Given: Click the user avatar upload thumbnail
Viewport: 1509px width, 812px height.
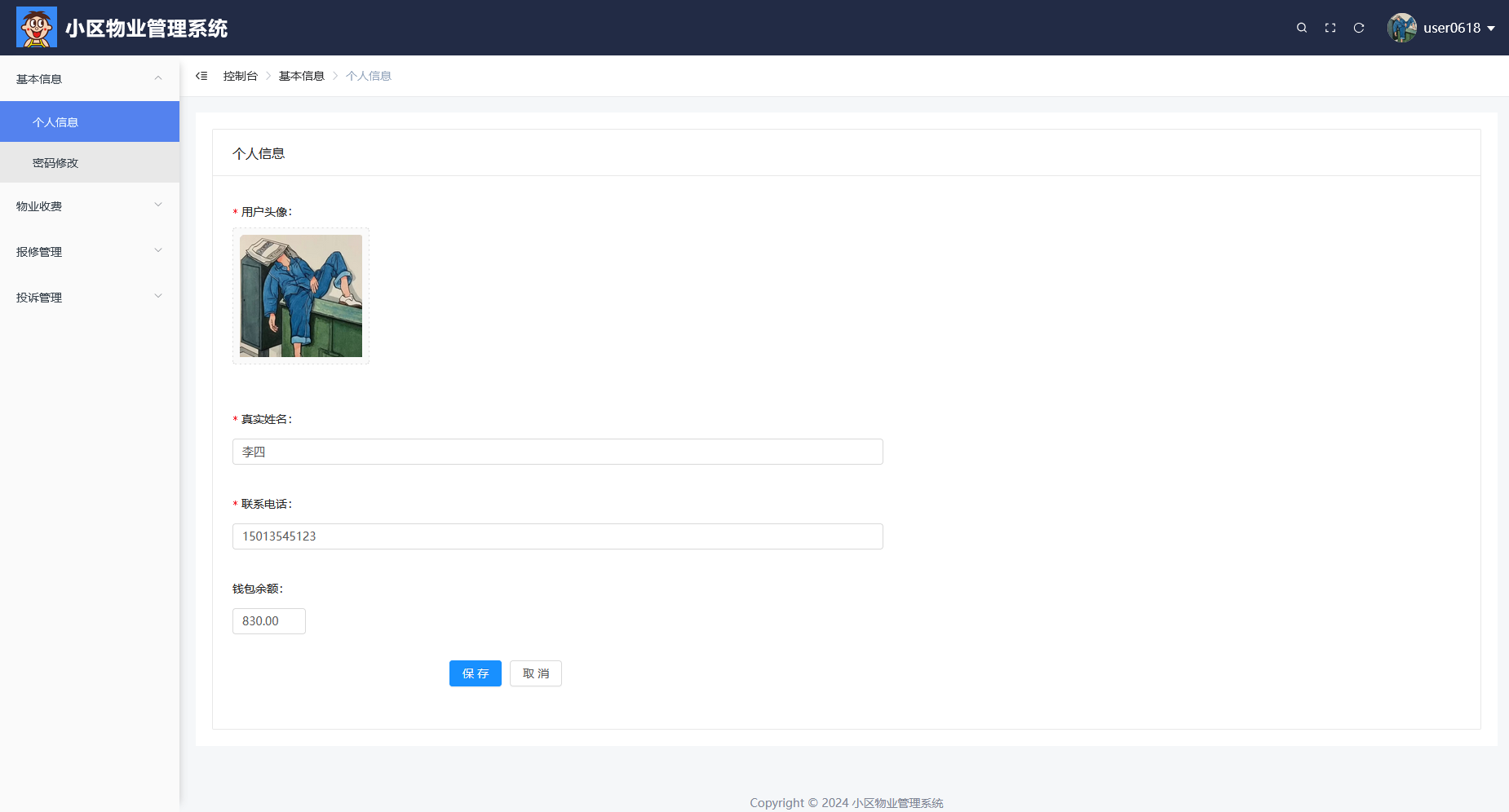Looking at the screenshot, I should [x=301, y=296].
